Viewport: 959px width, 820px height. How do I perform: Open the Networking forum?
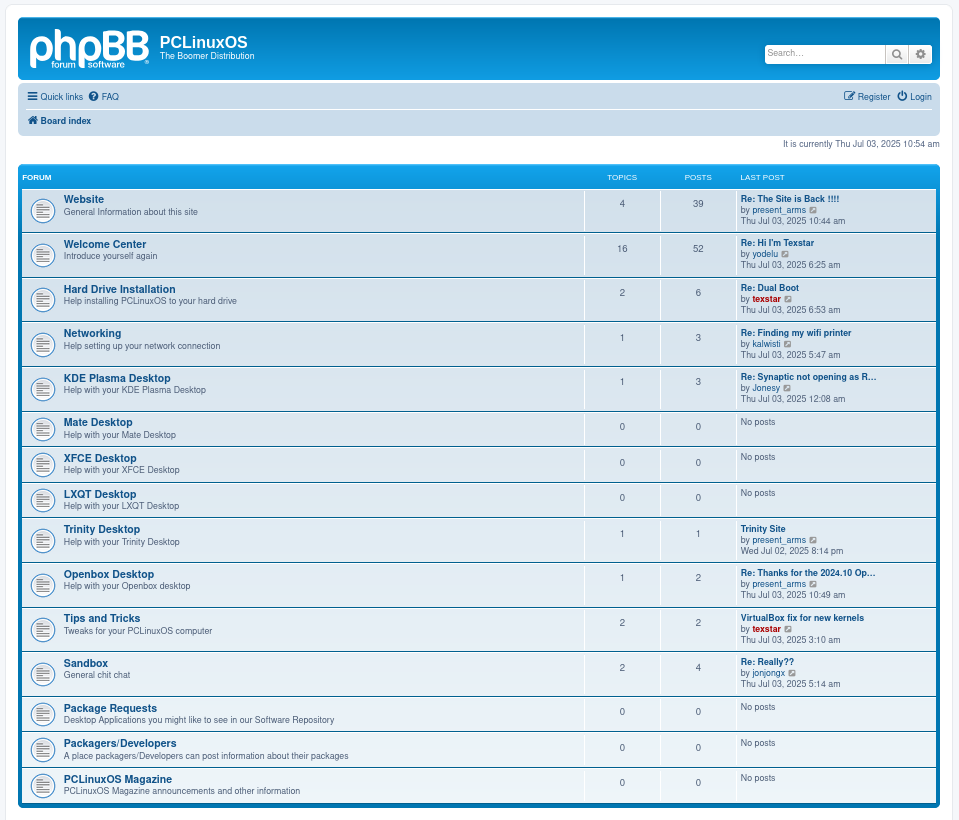[x=92, y=333]
